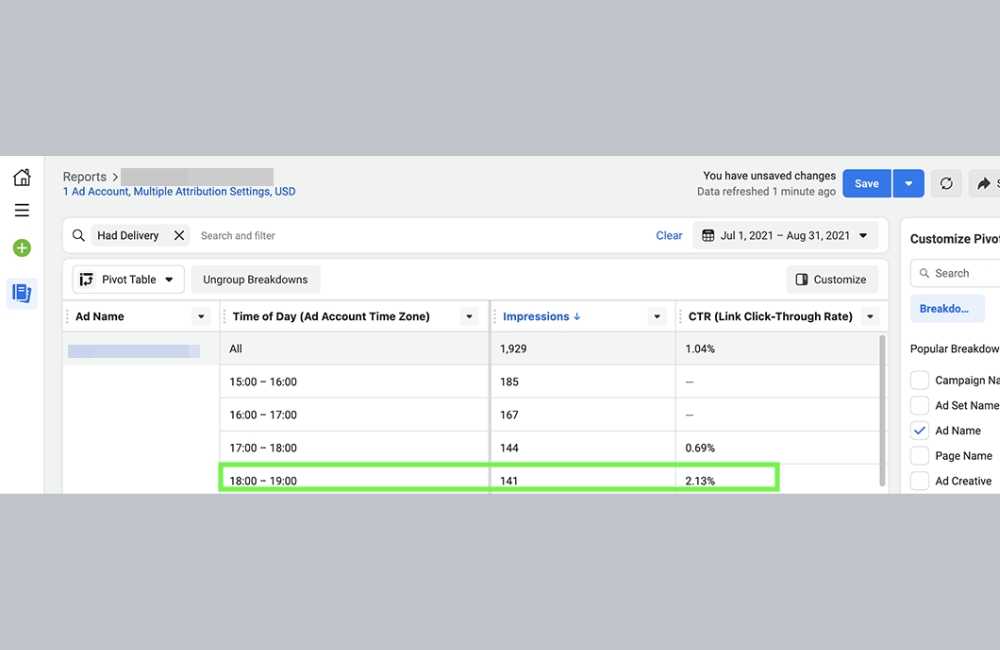
Task: Open the Jul 1 – Aug 31 date picker
Action: click(x=785, y=235)
